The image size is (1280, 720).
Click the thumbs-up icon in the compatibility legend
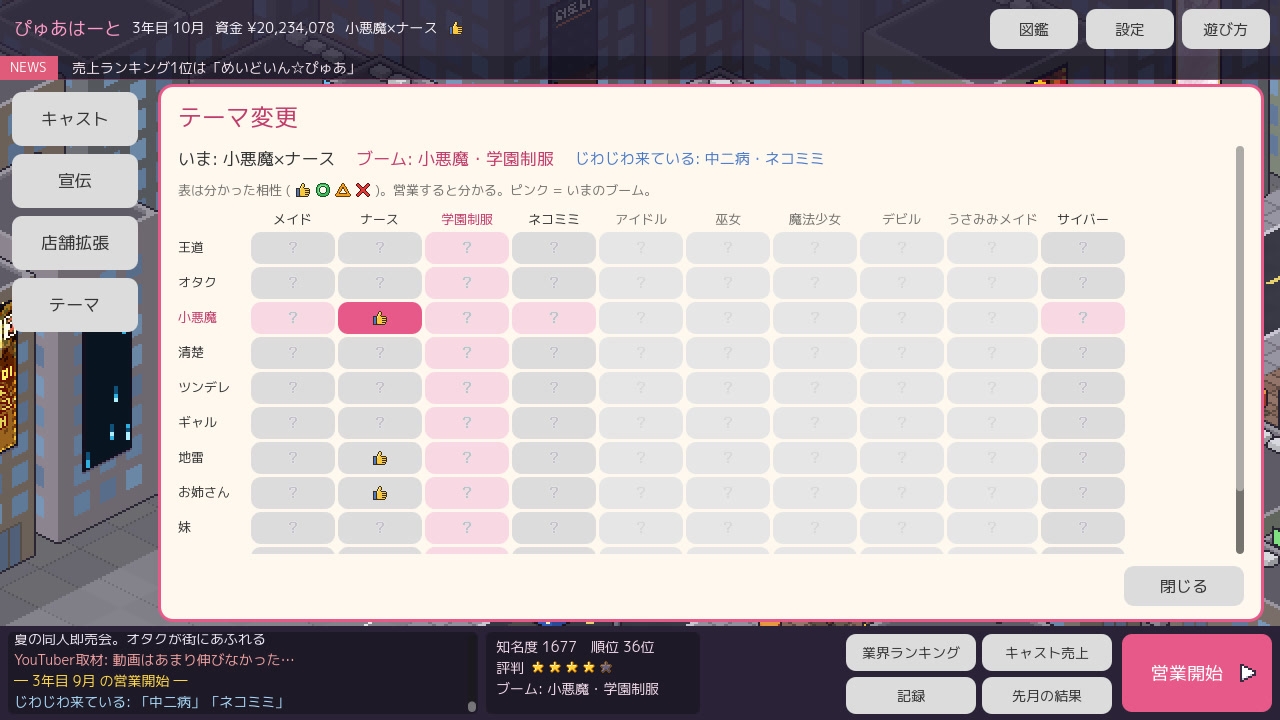[303, 190]
